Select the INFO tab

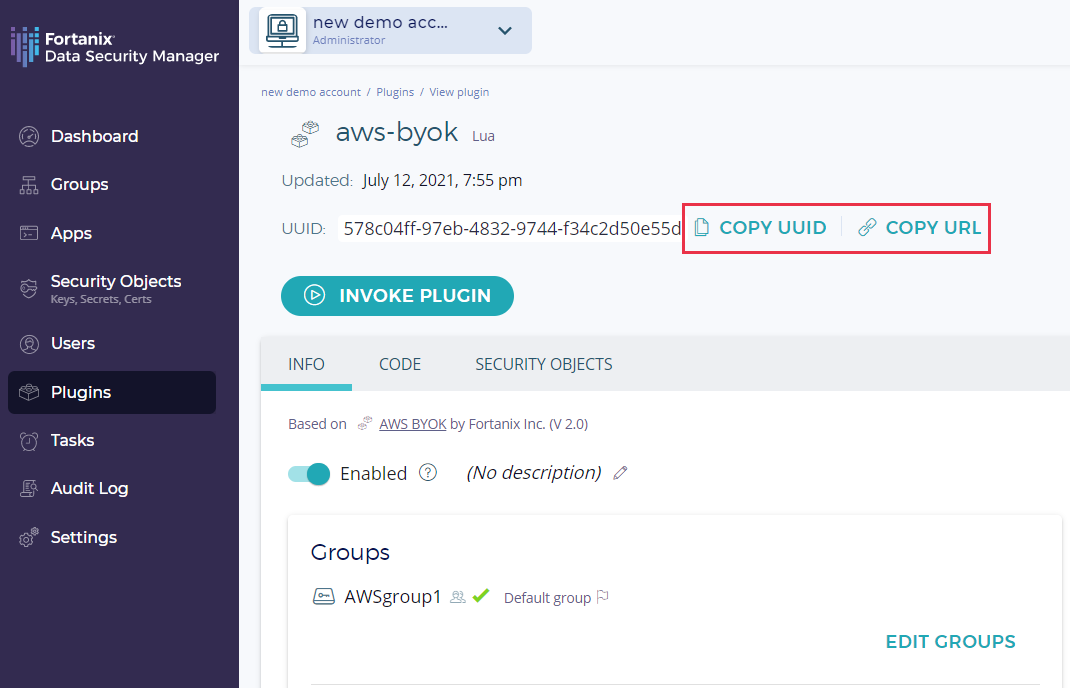pyautogui.click(x=306, y=364)
